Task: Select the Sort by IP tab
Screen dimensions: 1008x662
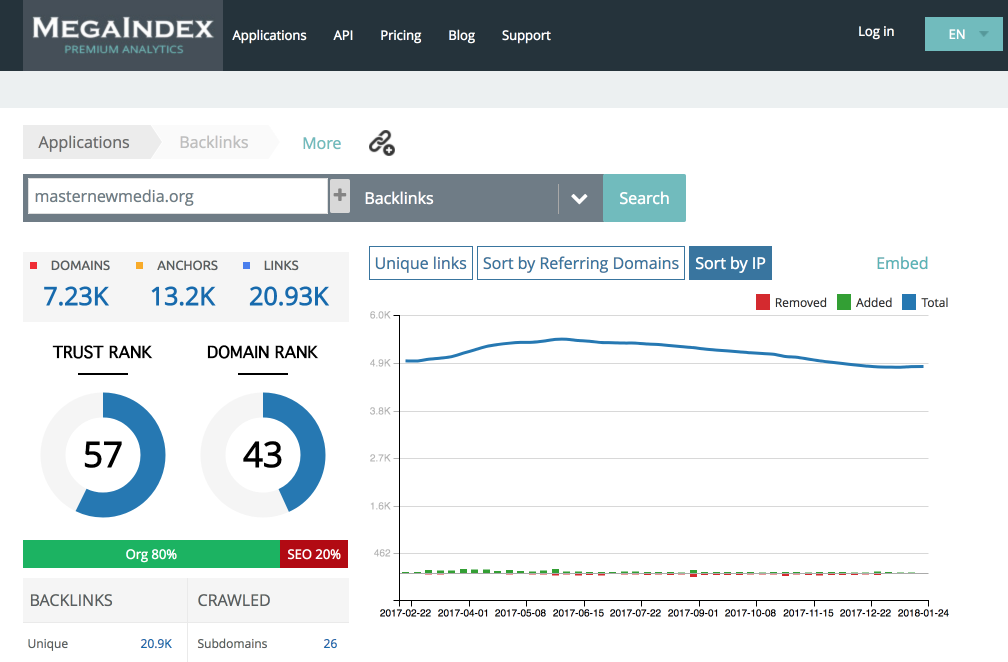Action: click(x=730, y=263)
